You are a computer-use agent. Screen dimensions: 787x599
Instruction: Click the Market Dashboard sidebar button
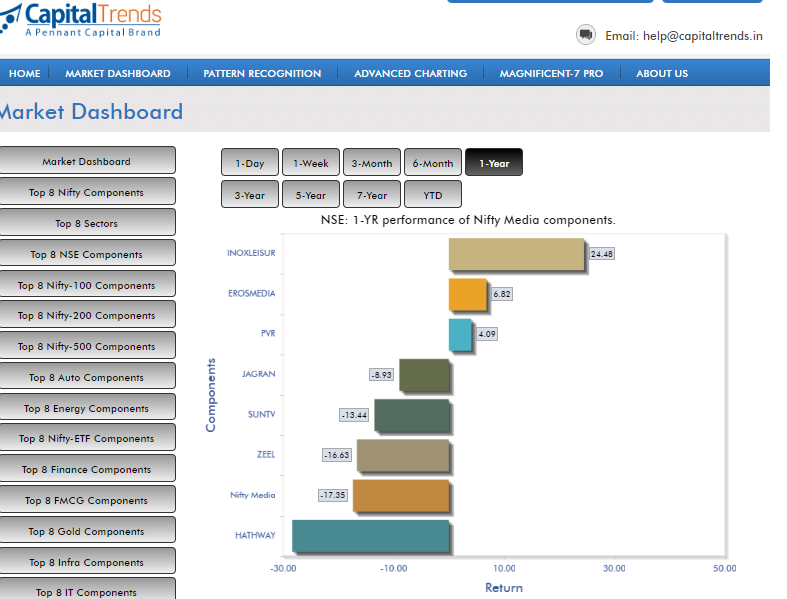86,161
